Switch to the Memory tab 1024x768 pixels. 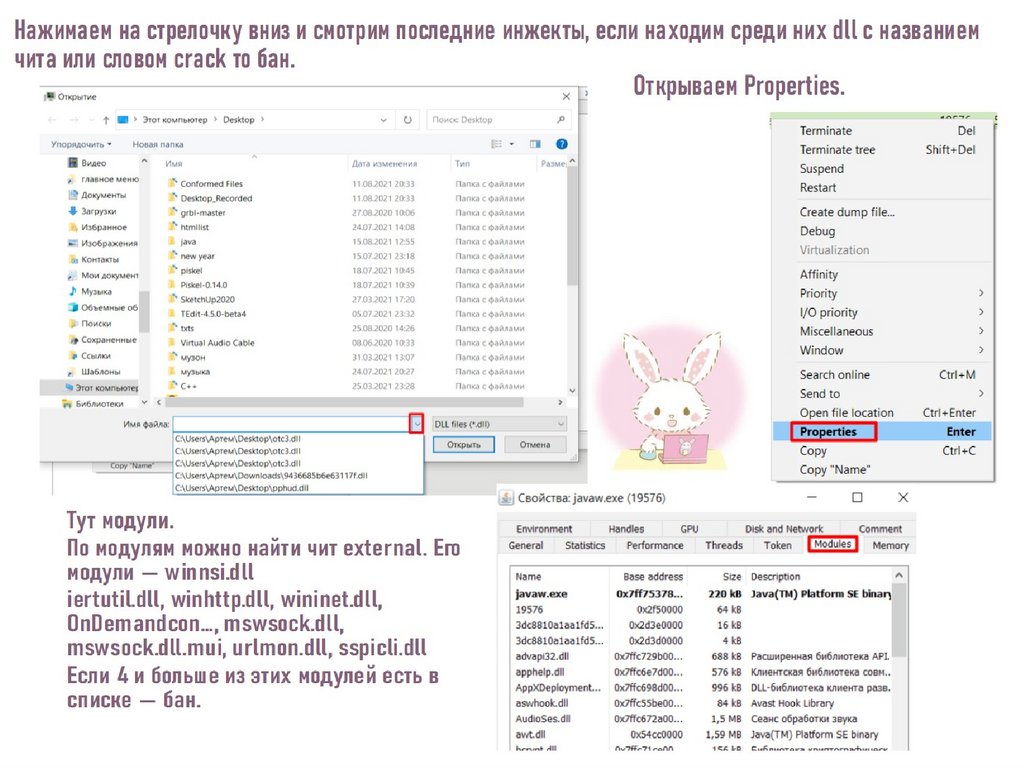point(890,545)
